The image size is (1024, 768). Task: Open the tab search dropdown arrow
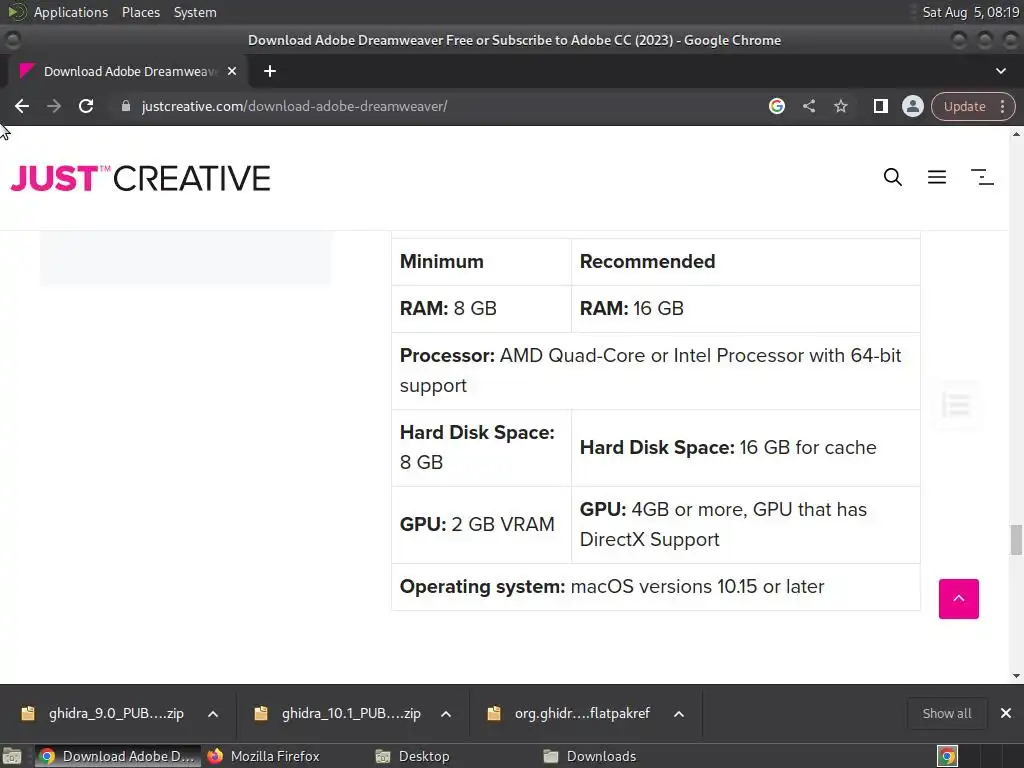(1000, 71)
